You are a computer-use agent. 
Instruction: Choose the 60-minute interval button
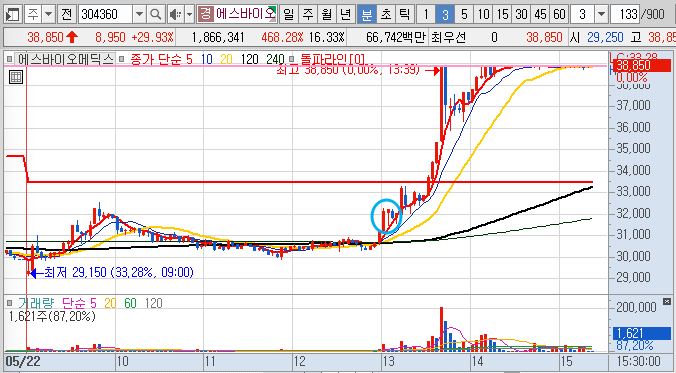[559, 15]
